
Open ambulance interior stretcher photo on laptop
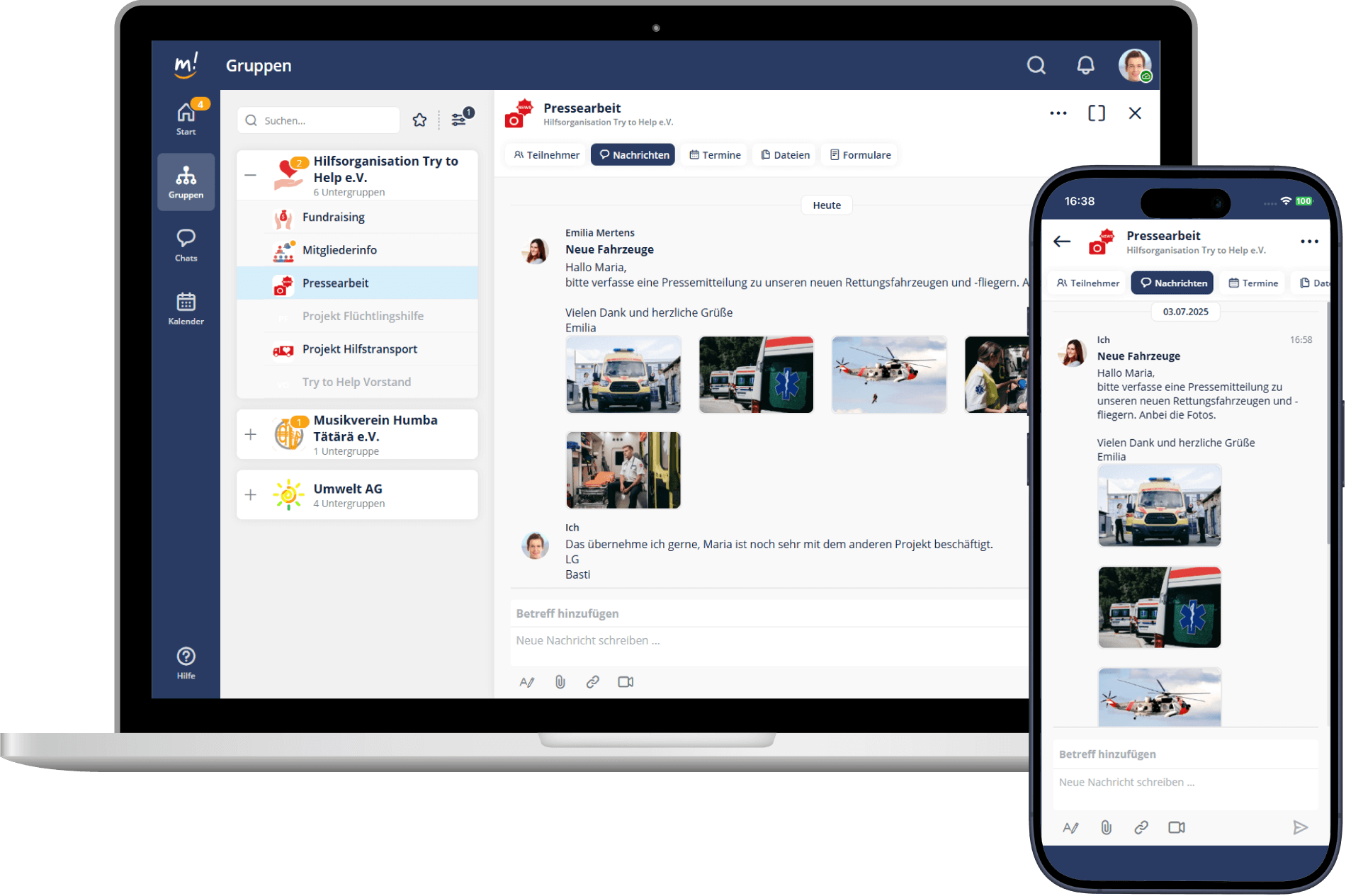point(623,470)
